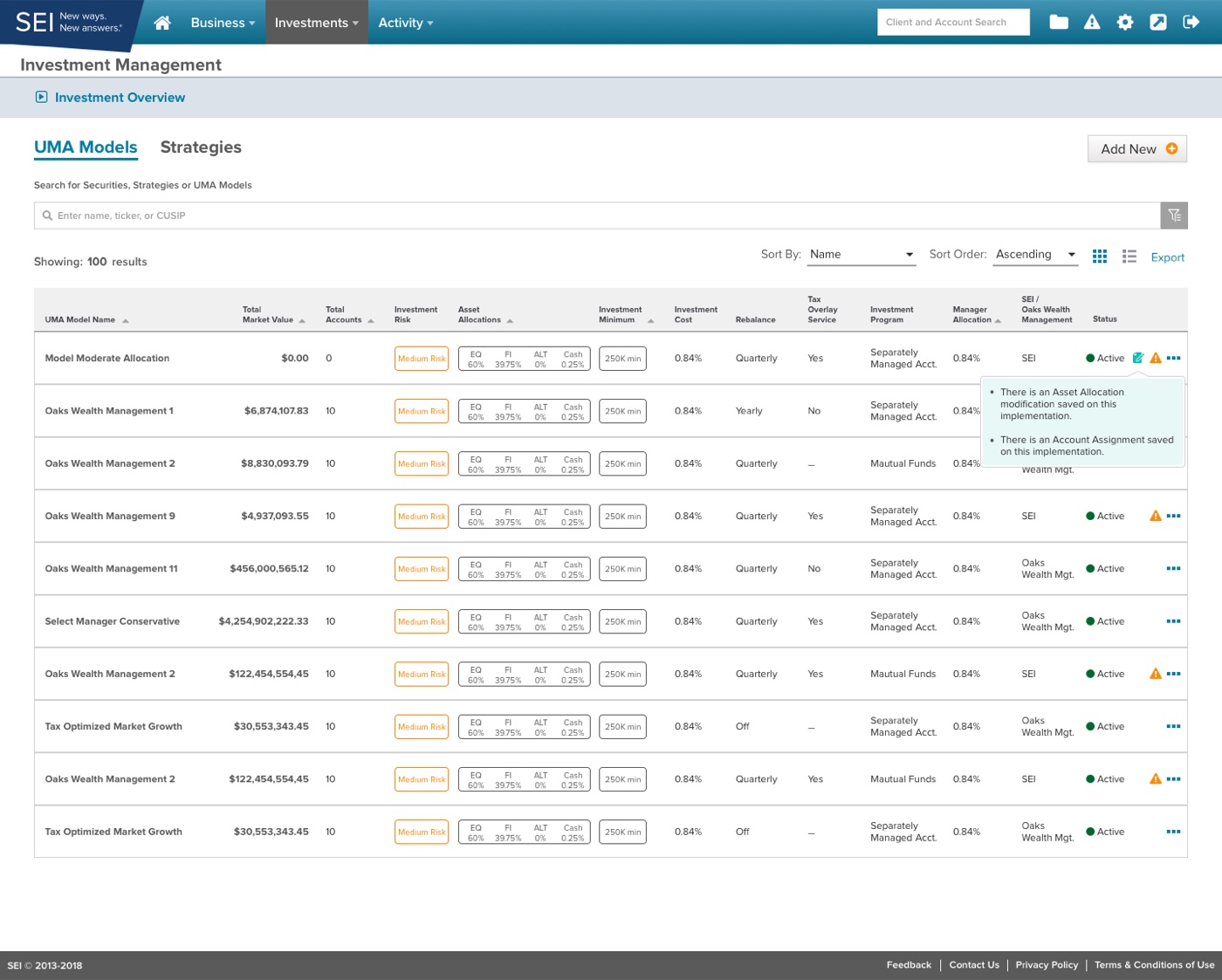Click edit icon on Model Moderate Allocation row
The height and width of the screenshot is (980, 1222).
pos(1138,358)
